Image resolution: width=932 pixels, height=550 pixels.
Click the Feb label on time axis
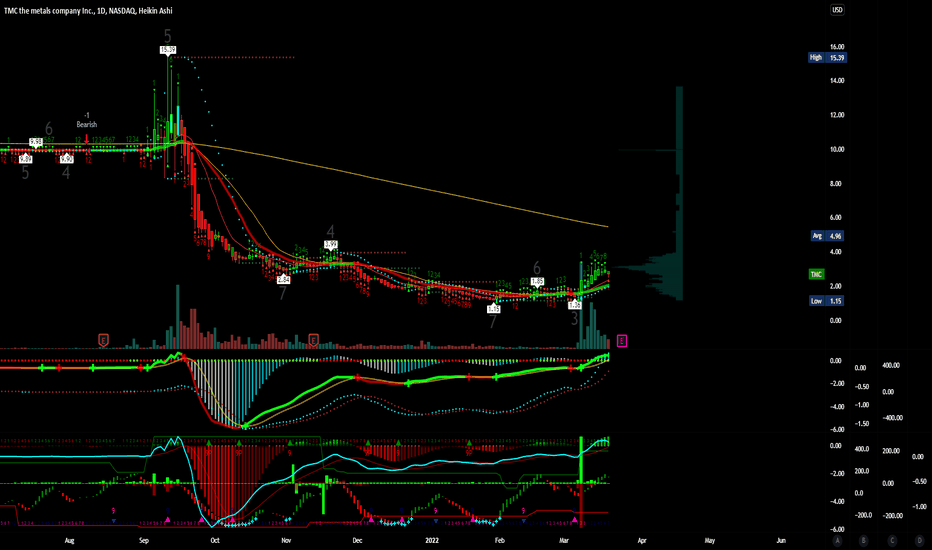click(x=500, y=540)
